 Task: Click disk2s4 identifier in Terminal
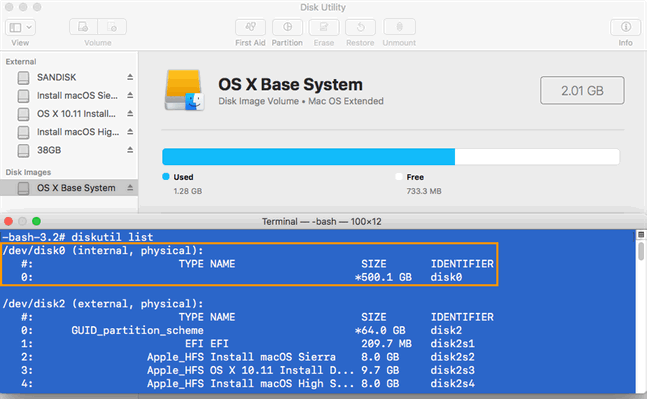click(452, 383)
